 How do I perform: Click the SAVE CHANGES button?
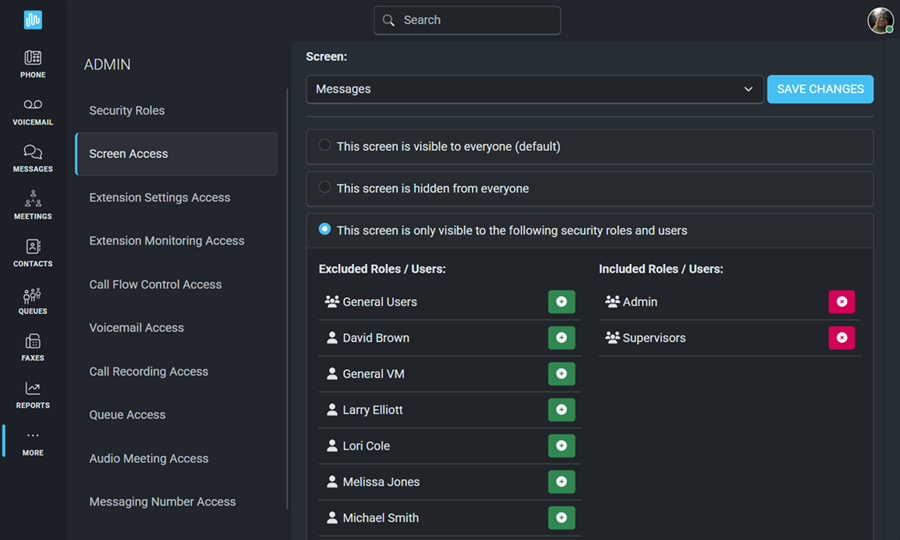pyautogui.click(x=820, y=90)
